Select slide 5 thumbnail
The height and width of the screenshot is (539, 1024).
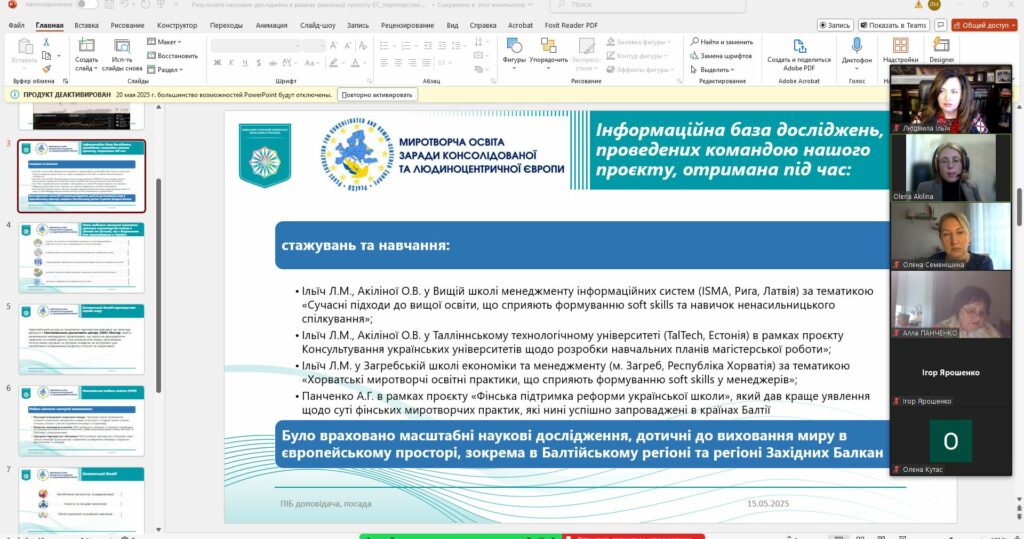(x=82, y=338)
